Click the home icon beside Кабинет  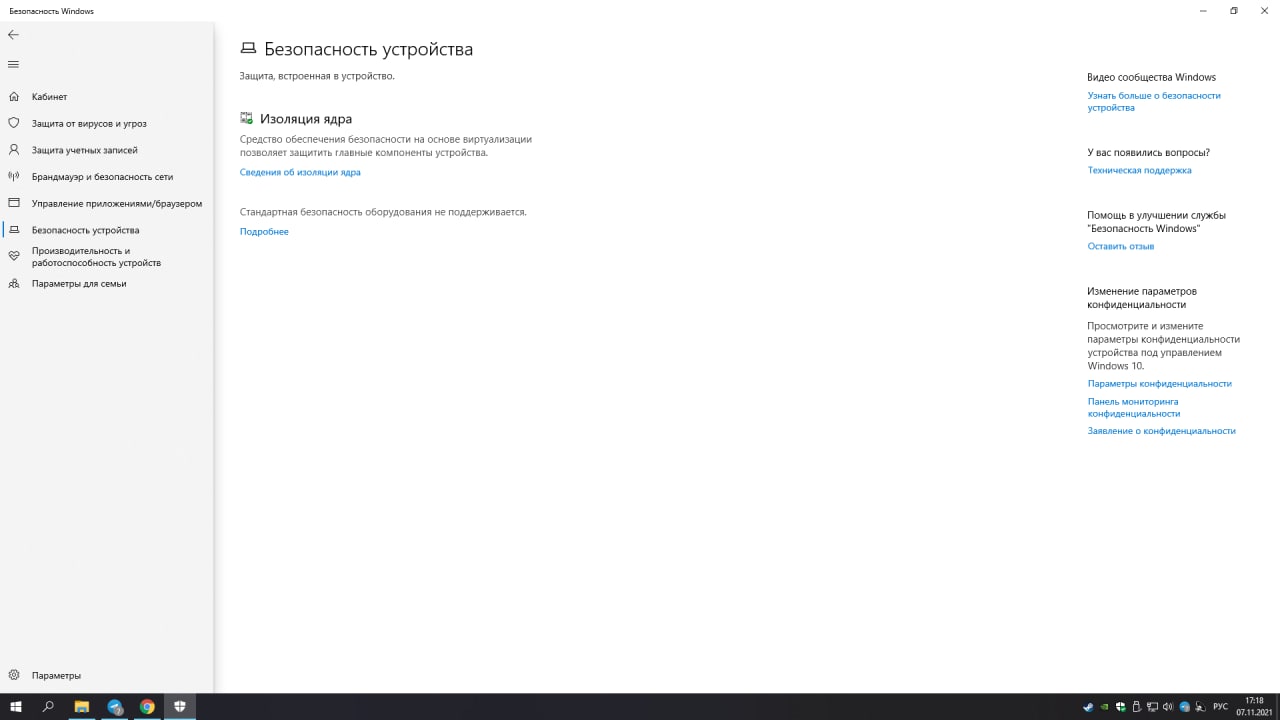(14, 97)
